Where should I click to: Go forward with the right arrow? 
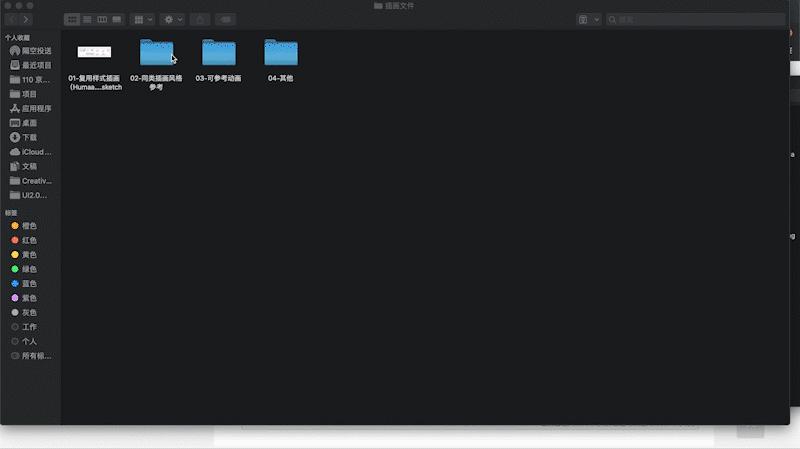[x=27, y=19]
